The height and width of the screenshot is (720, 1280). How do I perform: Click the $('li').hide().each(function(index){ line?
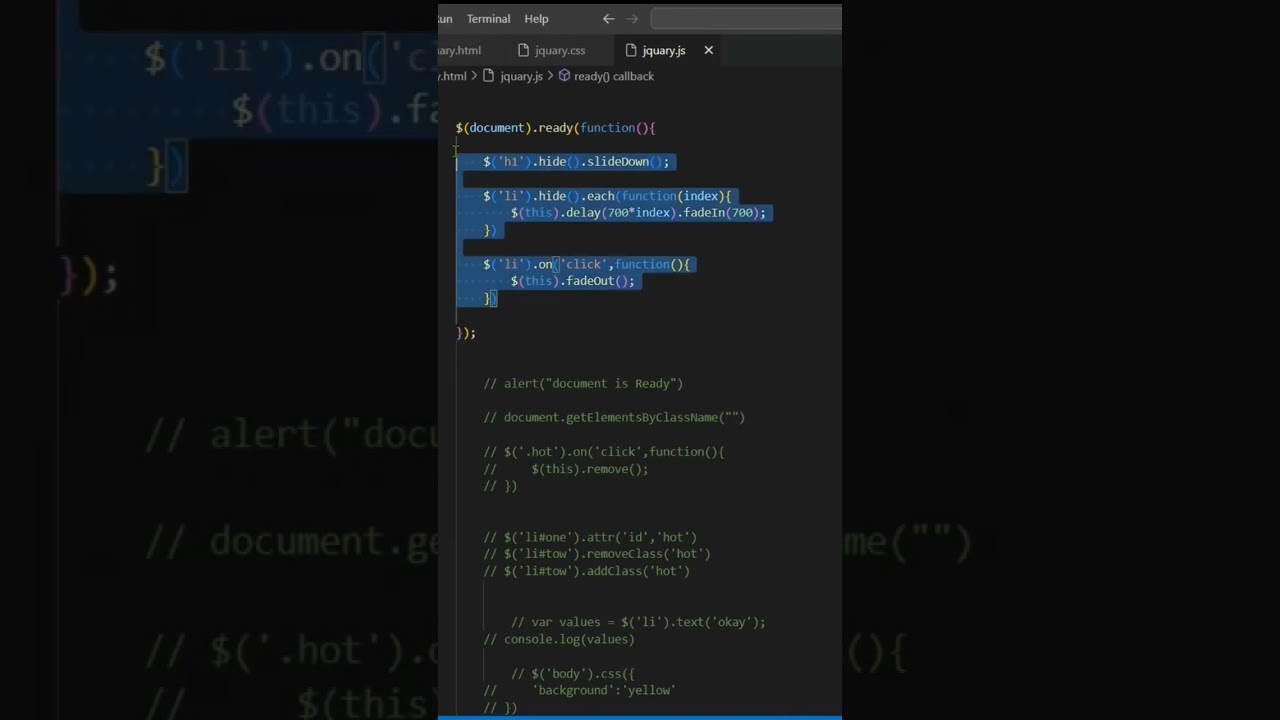pyautogui.click(x=607, y=196)
